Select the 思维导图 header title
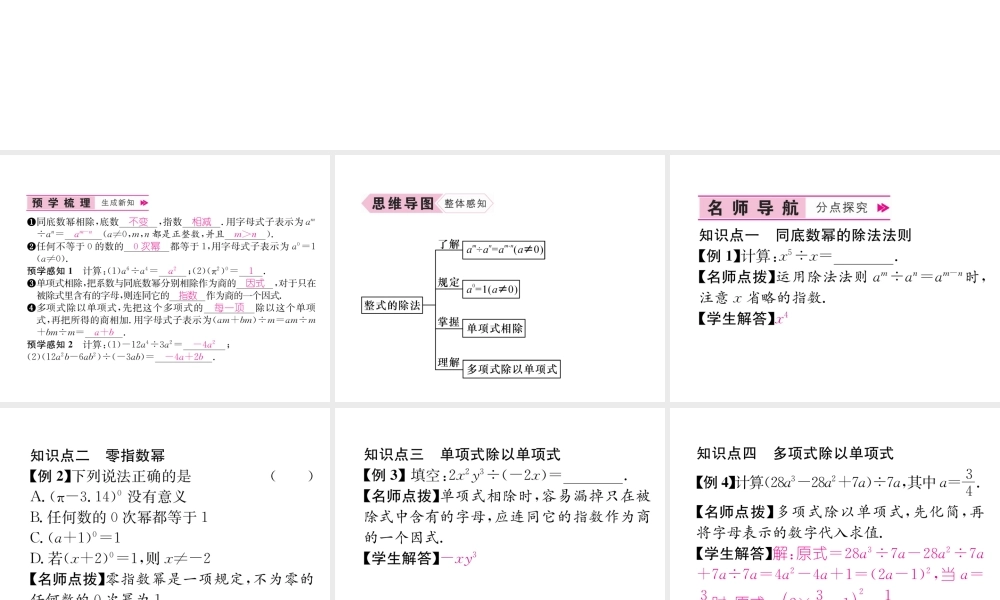Image resolution: width=1000 pixels, height=600 pixels. 402,203
